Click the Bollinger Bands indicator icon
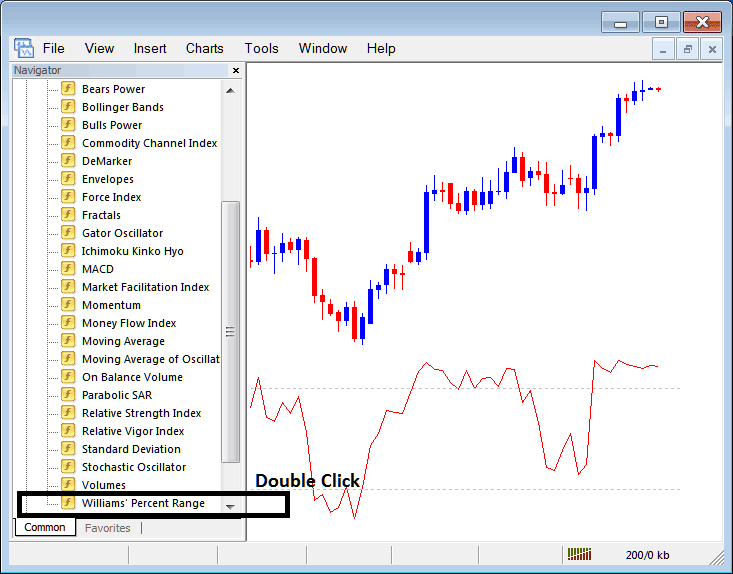 (x=68, y=107)
